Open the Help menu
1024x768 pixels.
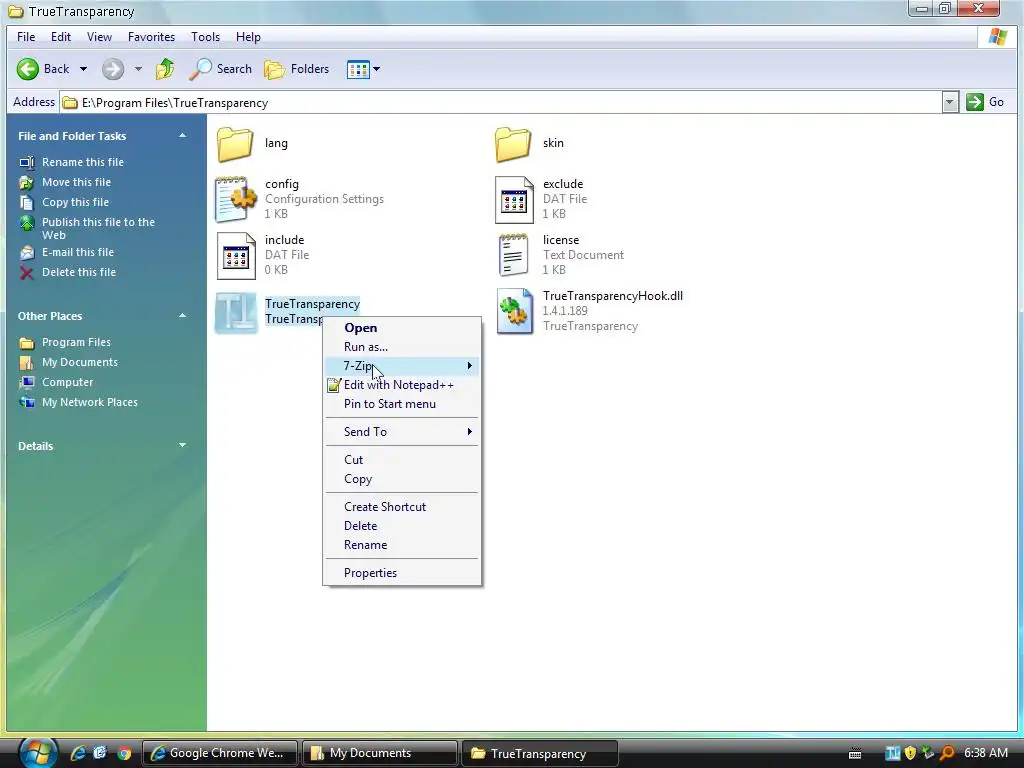(x=248, y=37)
